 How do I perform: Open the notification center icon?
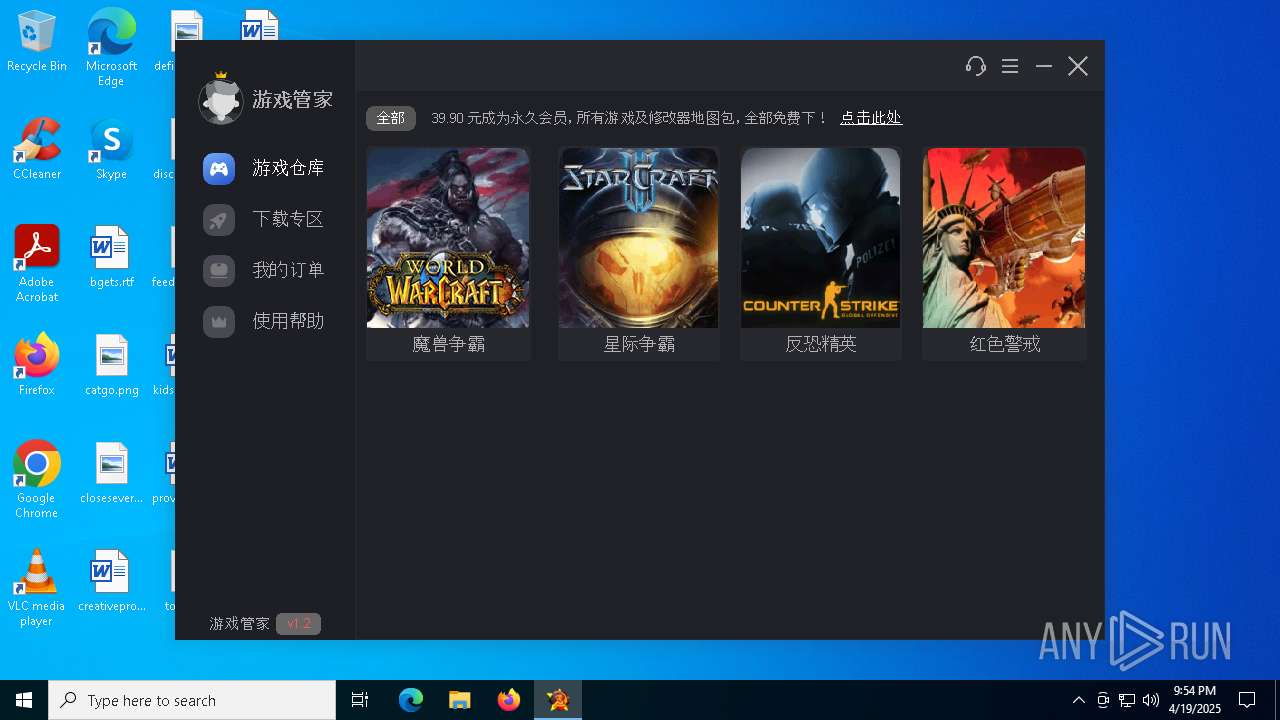point(1247,700)
